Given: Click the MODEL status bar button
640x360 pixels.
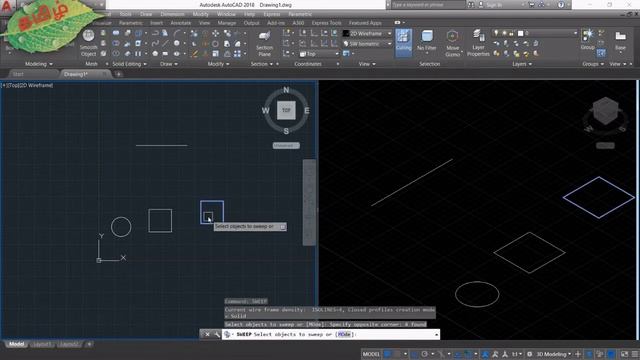Looking at the screenshot, I should [371, 354].
